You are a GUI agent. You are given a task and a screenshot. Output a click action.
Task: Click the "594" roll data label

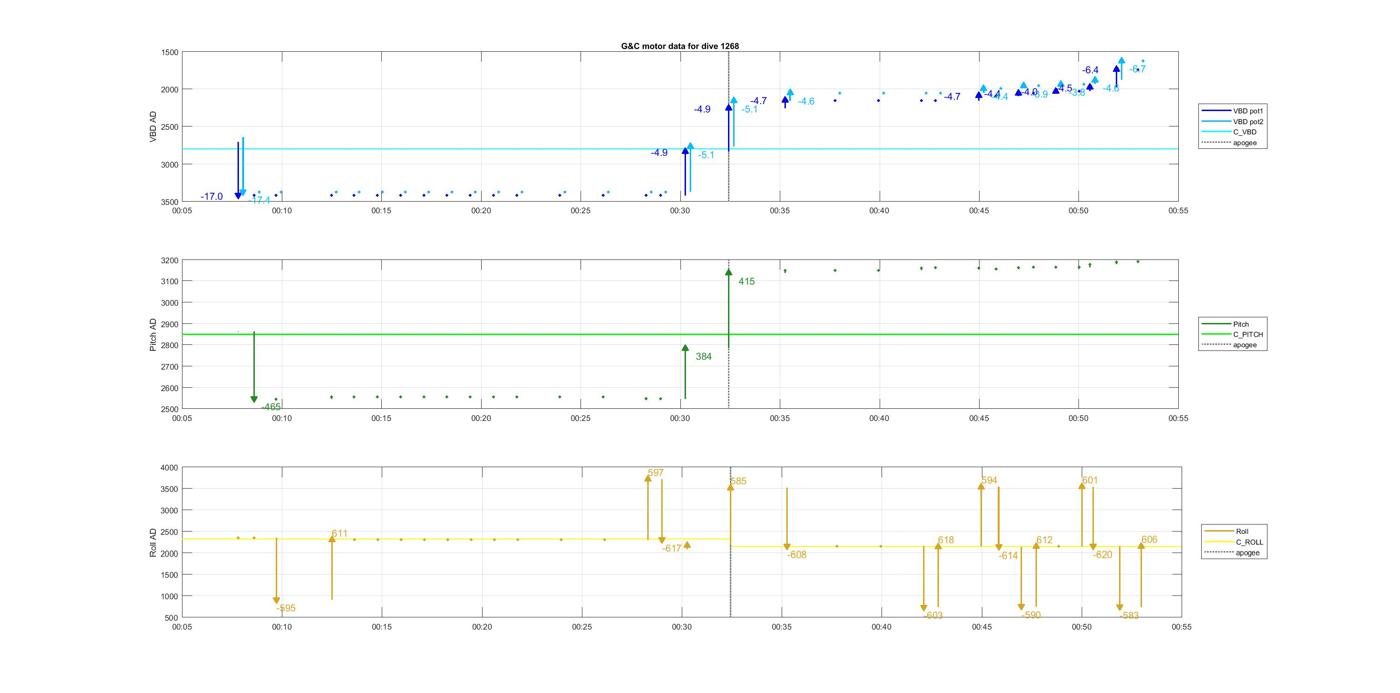[x=989, y=481]
